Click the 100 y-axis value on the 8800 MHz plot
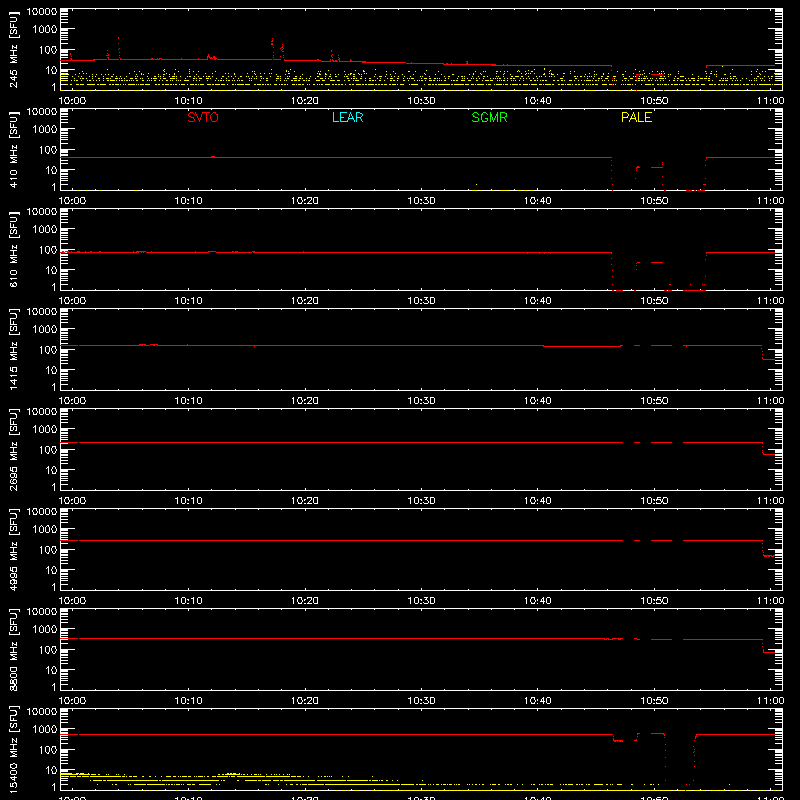This screenshot has height=800, width=800. click(48, 650)
